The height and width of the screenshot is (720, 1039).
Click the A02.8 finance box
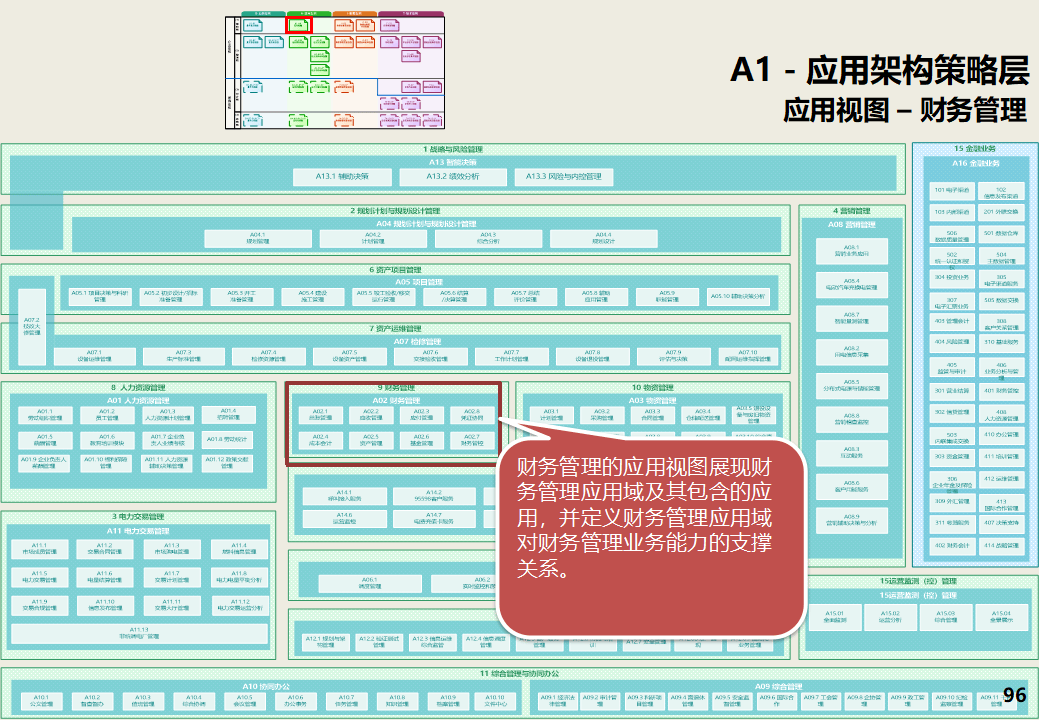[472, 415]
